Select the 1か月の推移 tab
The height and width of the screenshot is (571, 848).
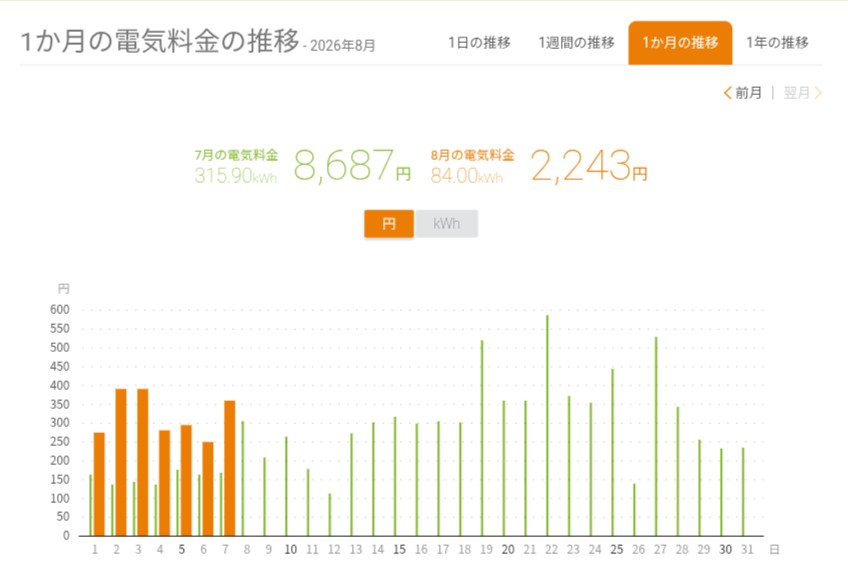click(680, 43)
